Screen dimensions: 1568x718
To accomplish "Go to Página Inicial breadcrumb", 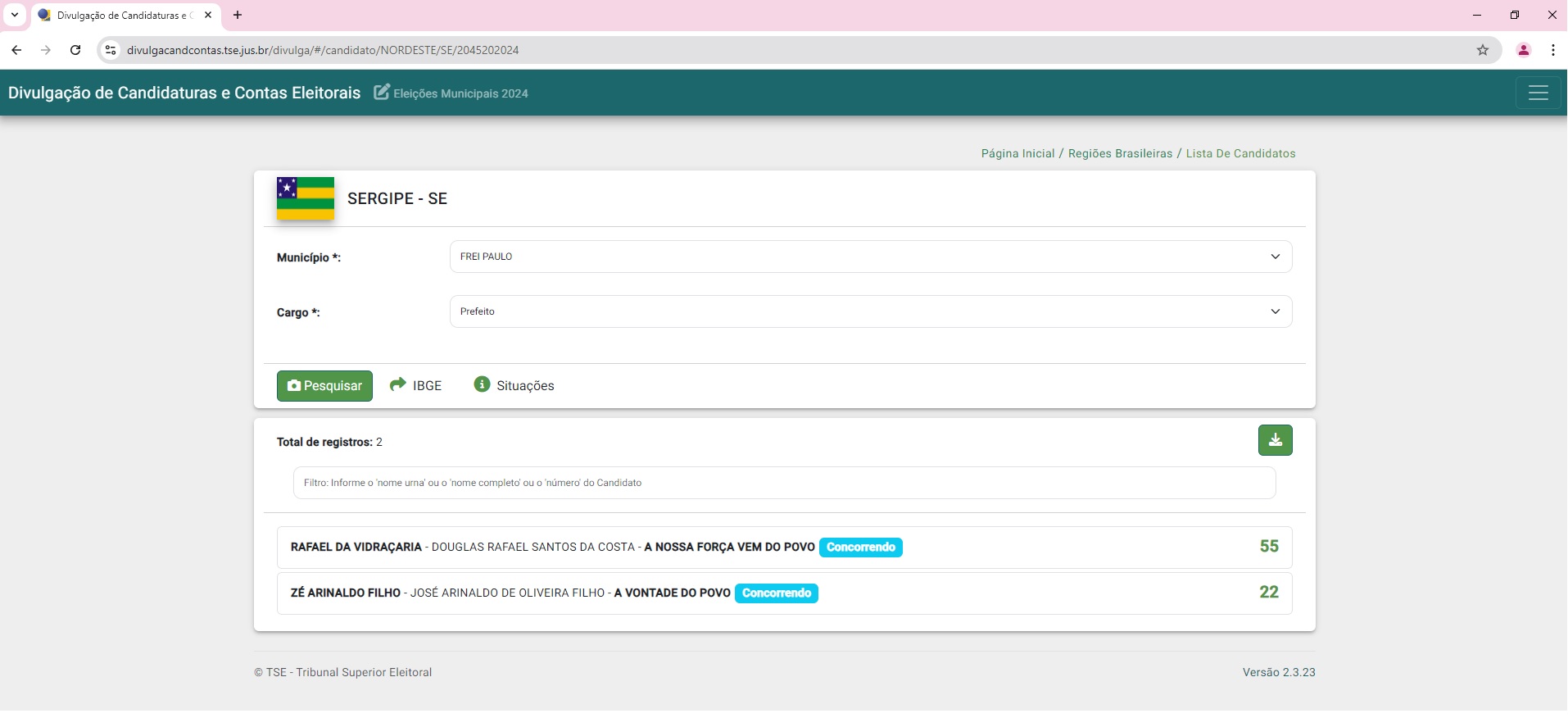I will 1017,153.
